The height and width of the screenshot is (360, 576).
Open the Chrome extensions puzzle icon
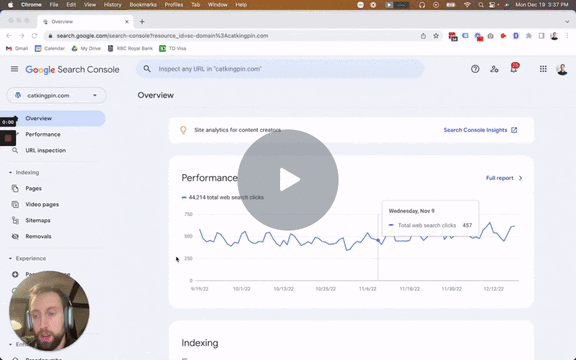(x=529, y=36)
